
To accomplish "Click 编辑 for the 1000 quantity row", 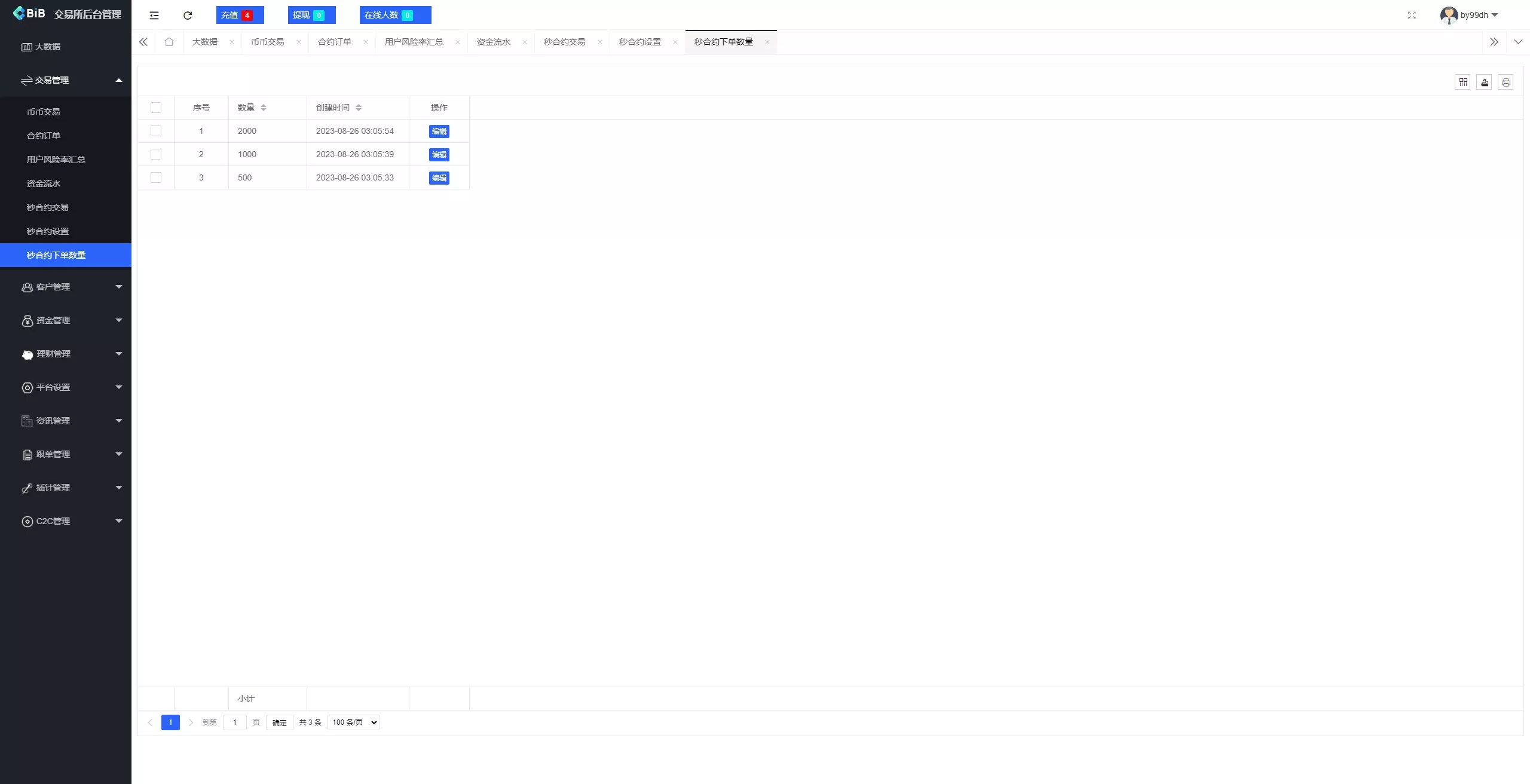I will 438,154.
